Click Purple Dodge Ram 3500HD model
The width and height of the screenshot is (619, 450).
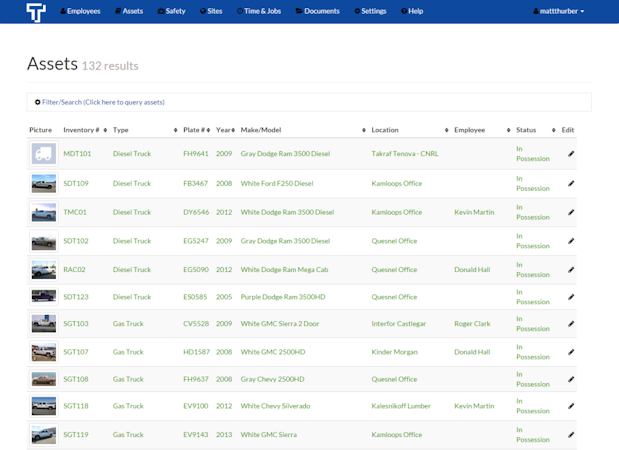[x=283, y=297]
